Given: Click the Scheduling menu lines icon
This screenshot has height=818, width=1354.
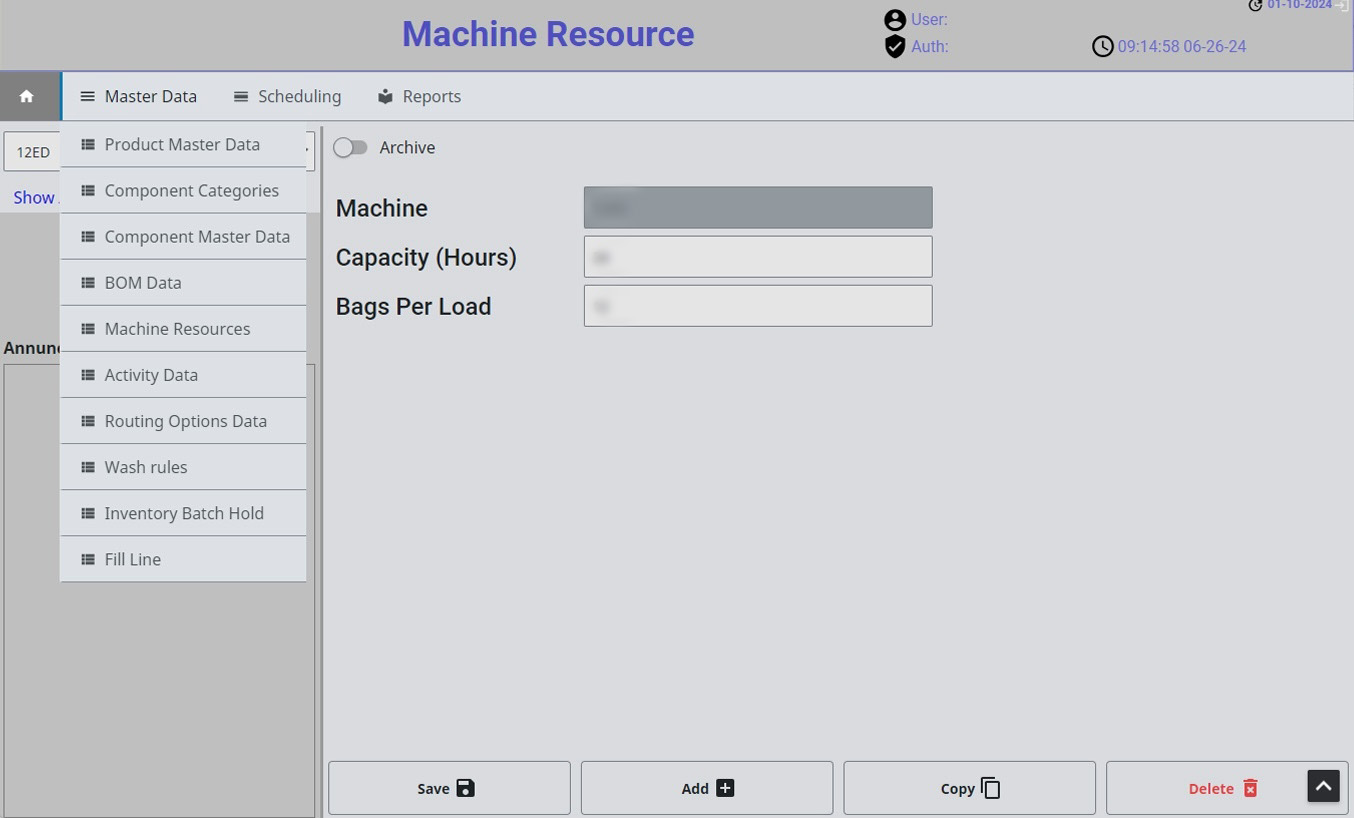Looking at the screenshot, I should (x=241, y=97).
